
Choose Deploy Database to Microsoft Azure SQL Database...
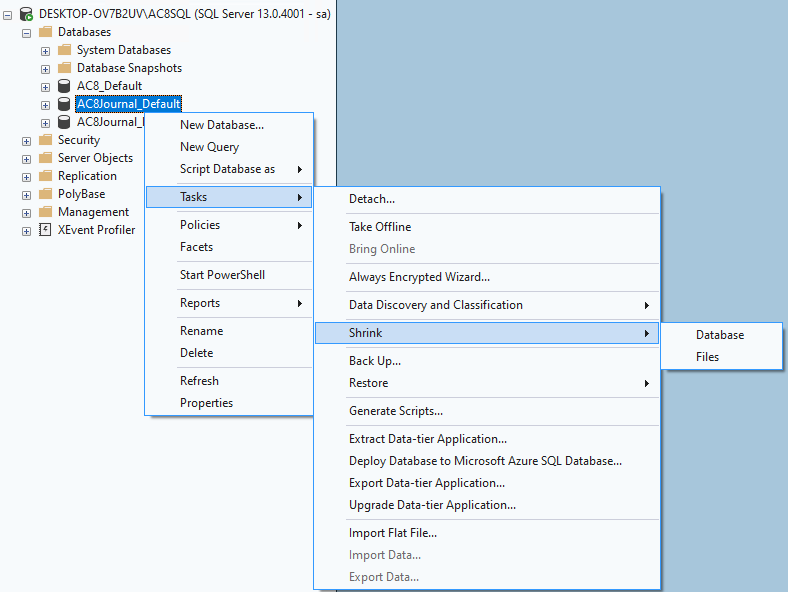(x=486, y=461)
